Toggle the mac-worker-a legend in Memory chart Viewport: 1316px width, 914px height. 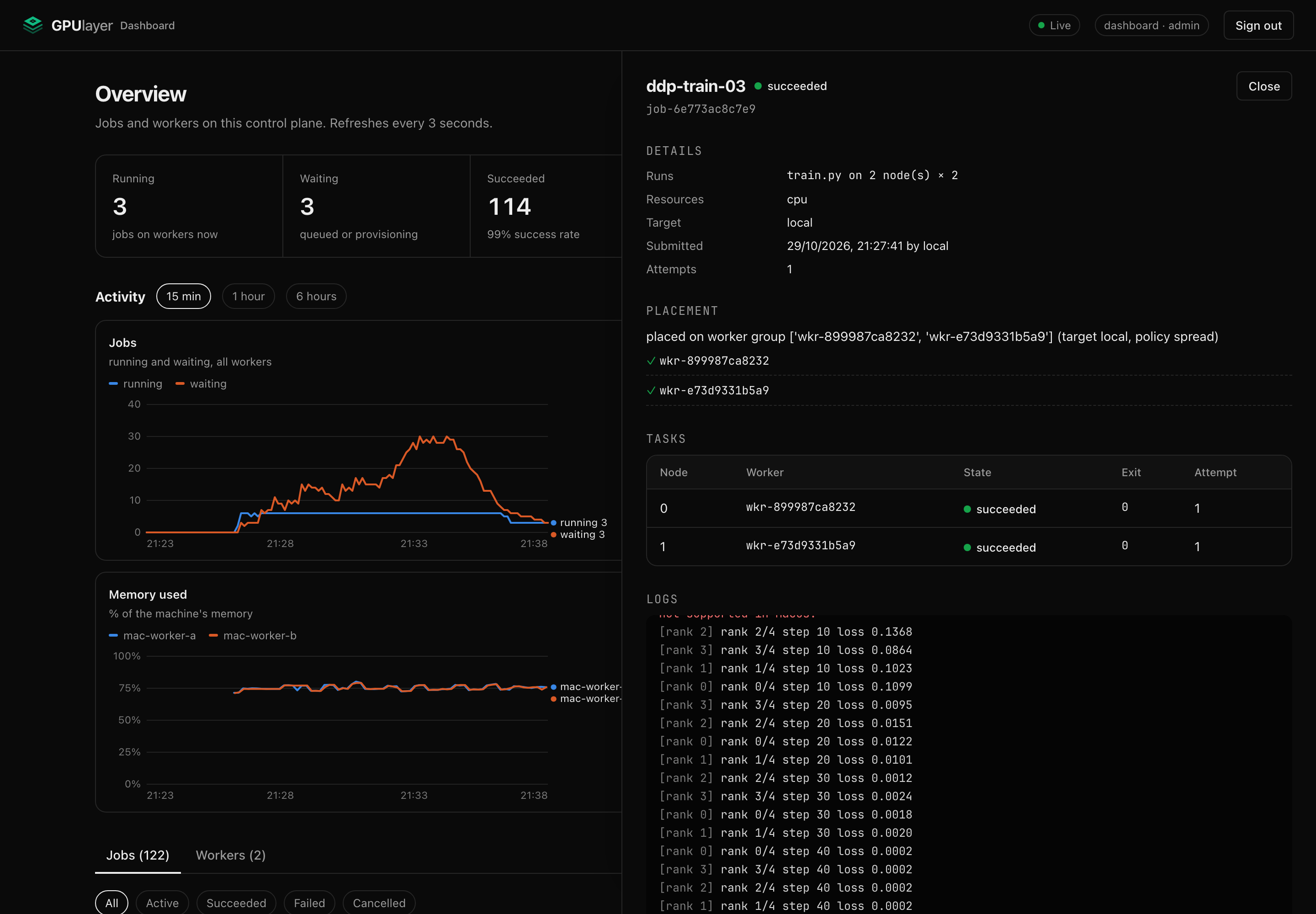152,636
